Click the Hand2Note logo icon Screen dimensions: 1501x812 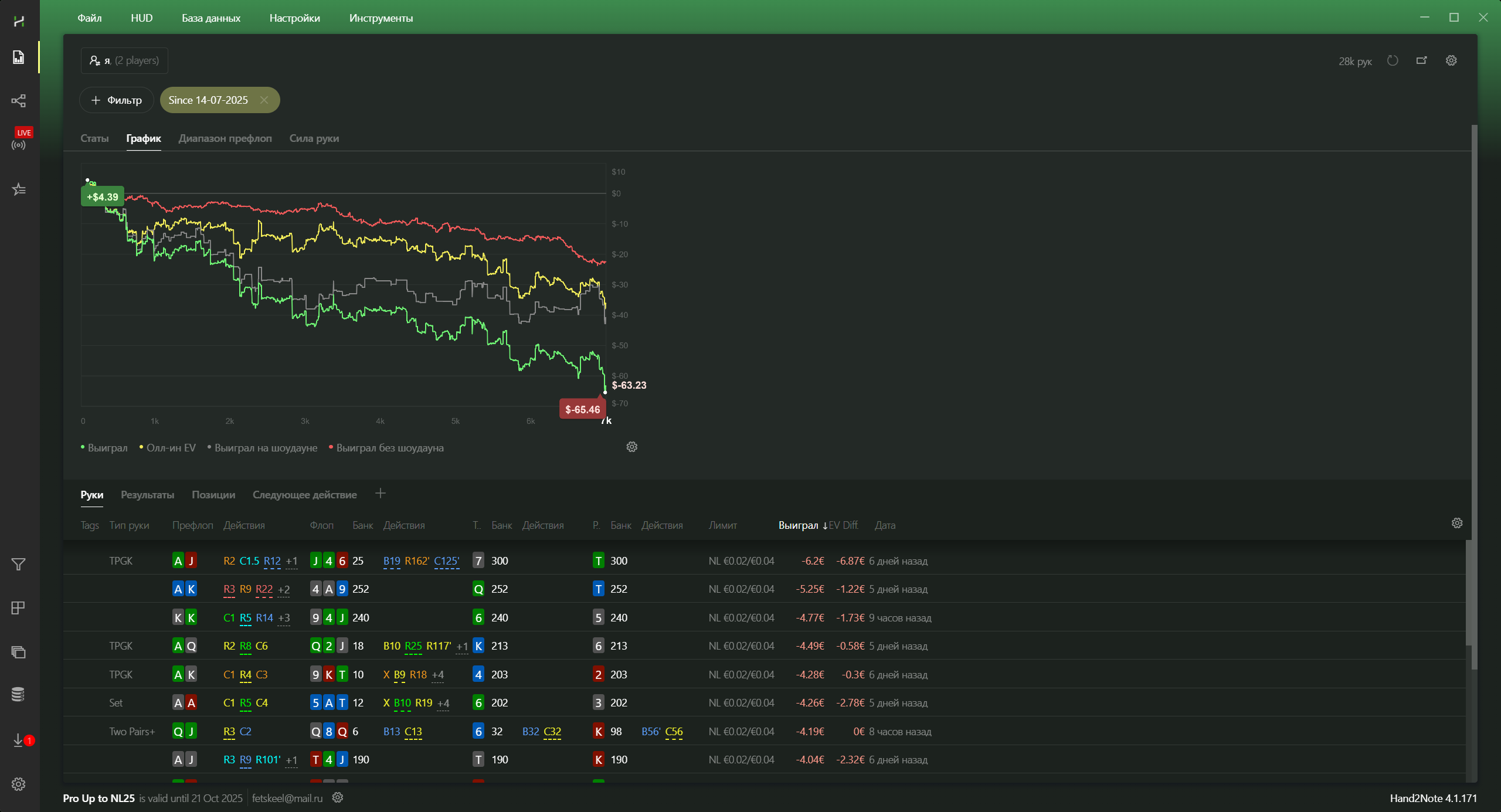[19, 21]
